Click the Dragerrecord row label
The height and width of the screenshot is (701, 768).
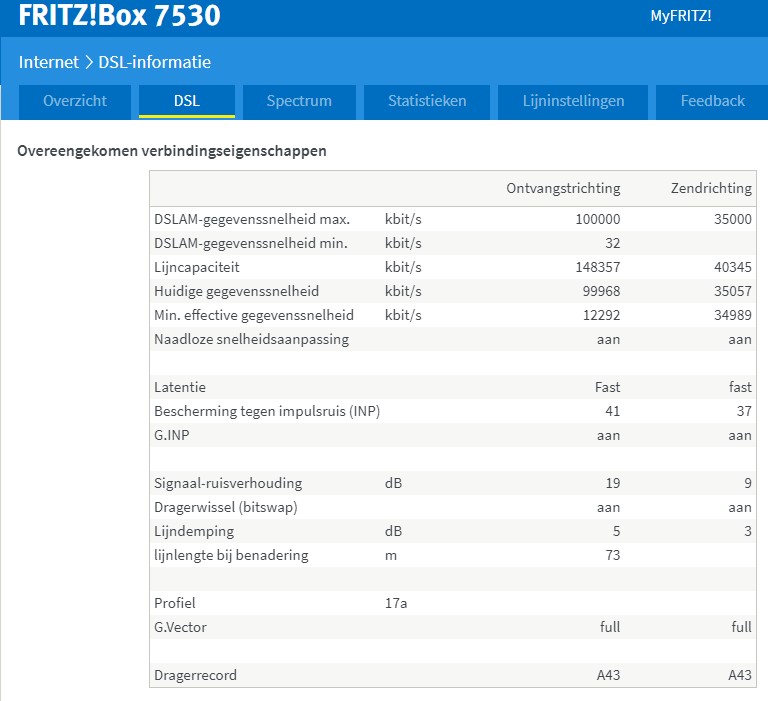[196, 675]
